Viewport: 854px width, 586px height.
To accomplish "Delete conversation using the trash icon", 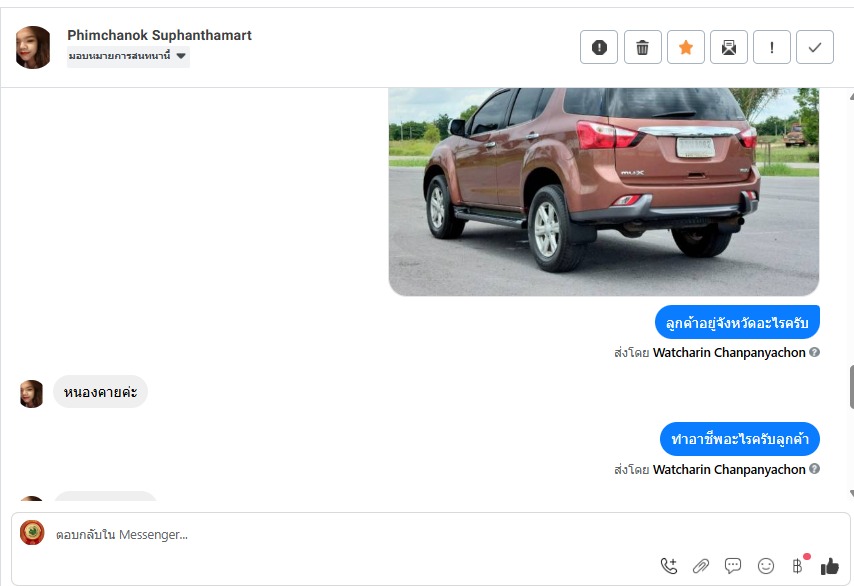I will coord(642,47).
